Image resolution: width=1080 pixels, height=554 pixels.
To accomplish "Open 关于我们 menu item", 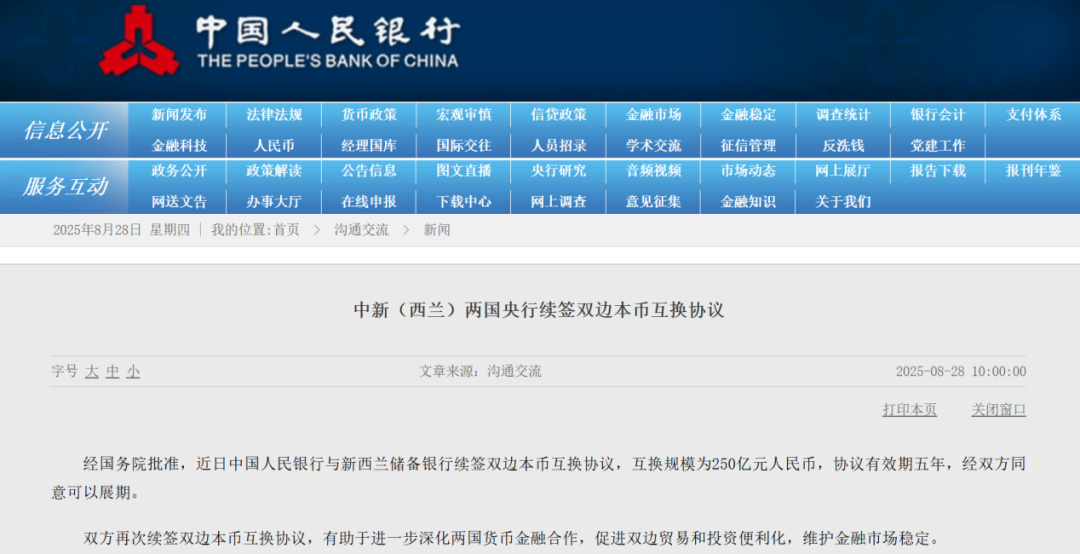I will (x=843, y=202).
